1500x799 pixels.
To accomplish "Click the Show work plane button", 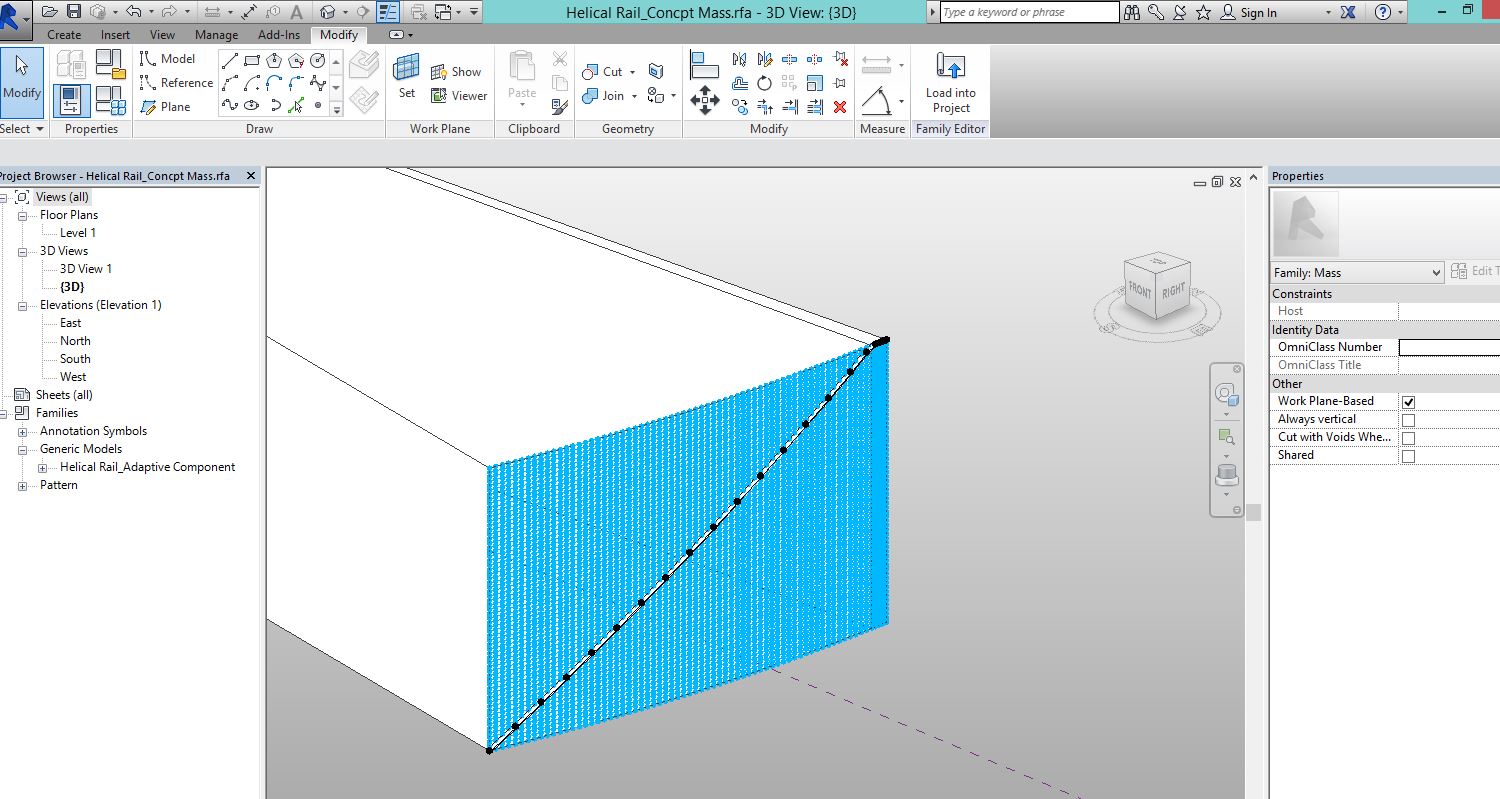I will (456, 72).
